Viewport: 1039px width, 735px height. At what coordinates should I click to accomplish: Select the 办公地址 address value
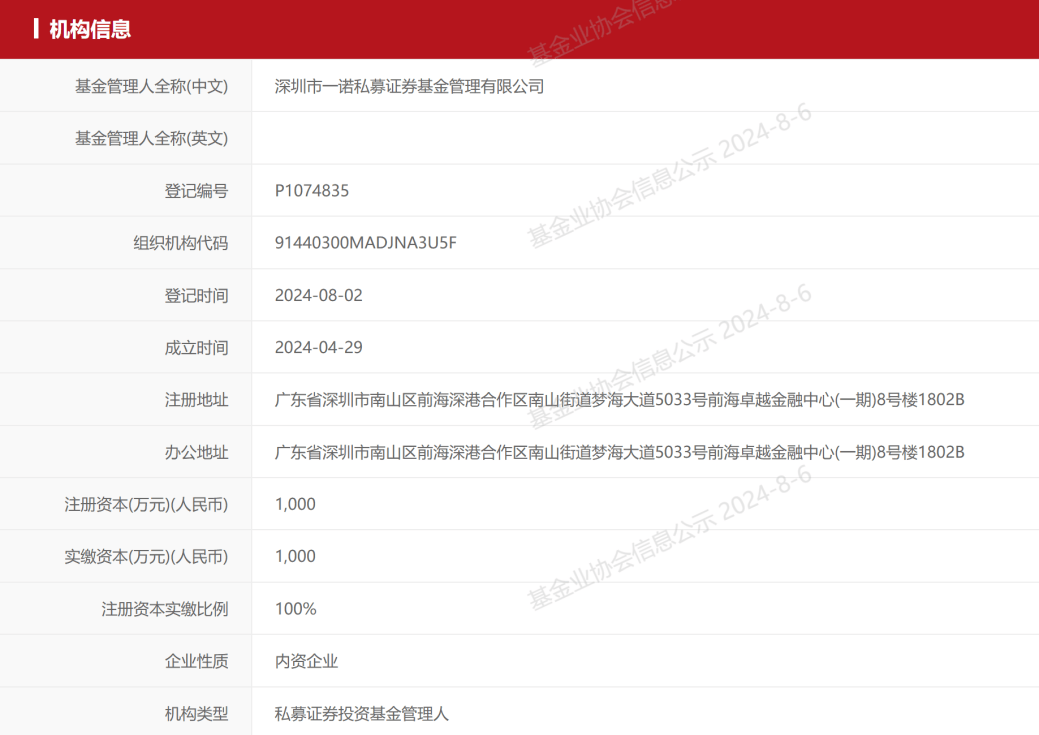click(620, 453)
